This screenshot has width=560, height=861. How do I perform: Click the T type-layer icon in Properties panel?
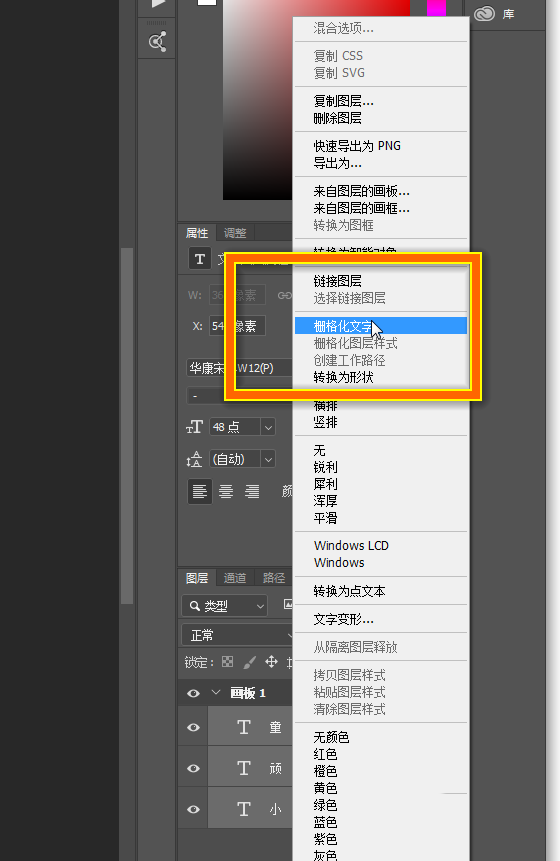point(200,259)
